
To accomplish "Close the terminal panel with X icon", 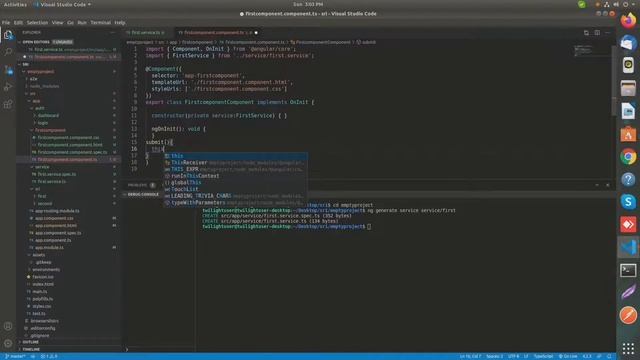I will tap(608, 185).
